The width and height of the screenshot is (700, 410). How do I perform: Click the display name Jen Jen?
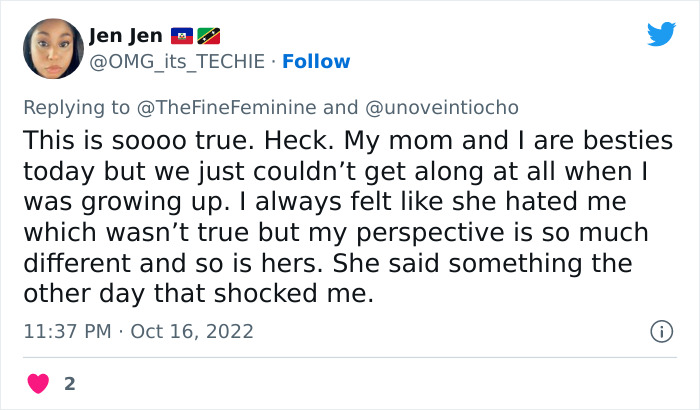[x=125, y=37]
